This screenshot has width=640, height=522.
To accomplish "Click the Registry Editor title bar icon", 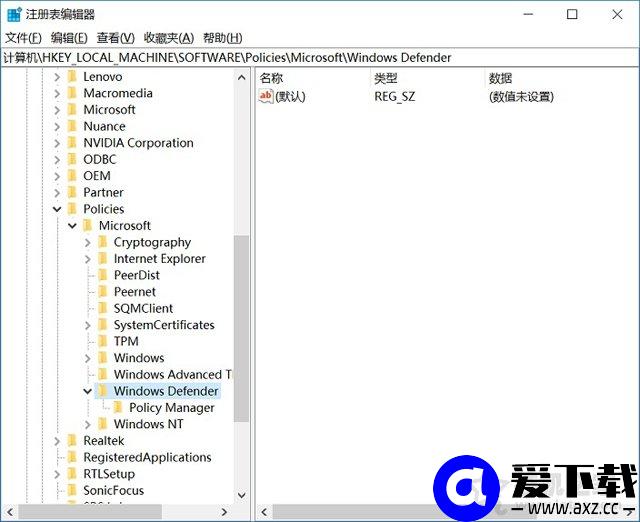I will [14, 15].
